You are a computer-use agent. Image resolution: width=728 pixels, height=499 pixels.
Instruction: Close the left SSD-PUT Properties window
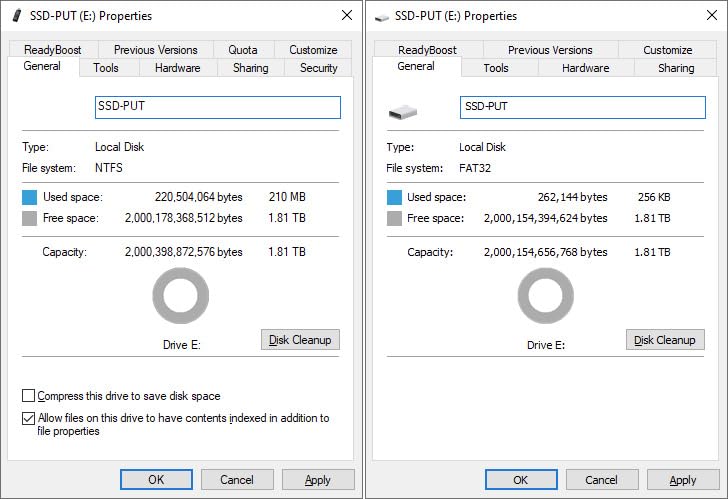coord(346,16)
